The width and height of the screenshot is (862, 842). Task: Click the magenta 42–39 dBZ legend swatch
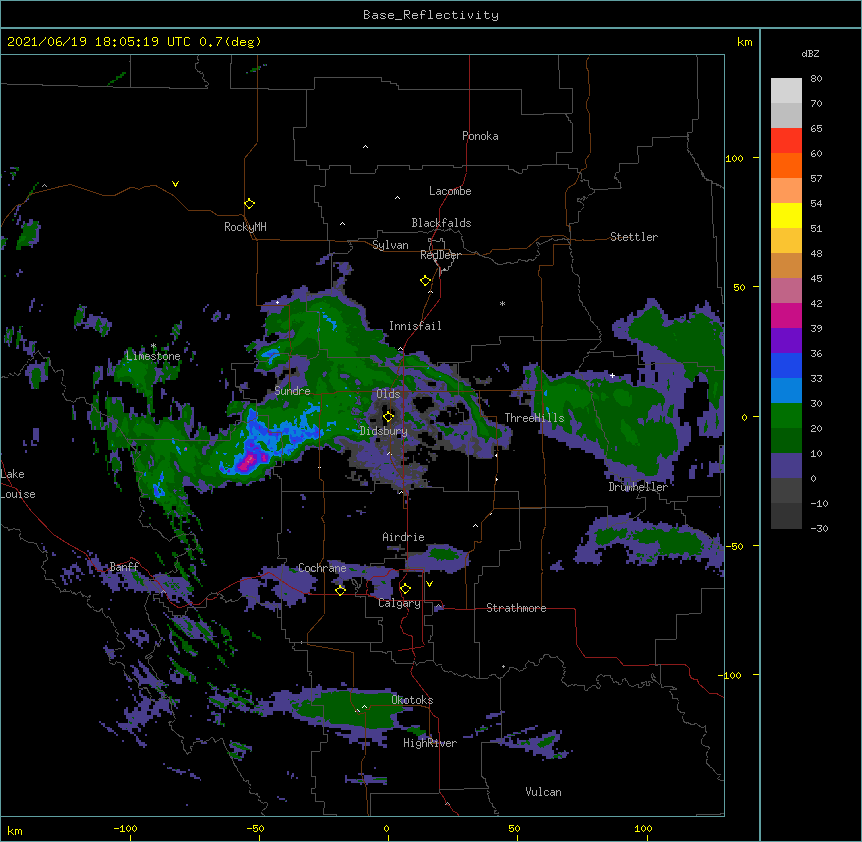tap(786, 315)
